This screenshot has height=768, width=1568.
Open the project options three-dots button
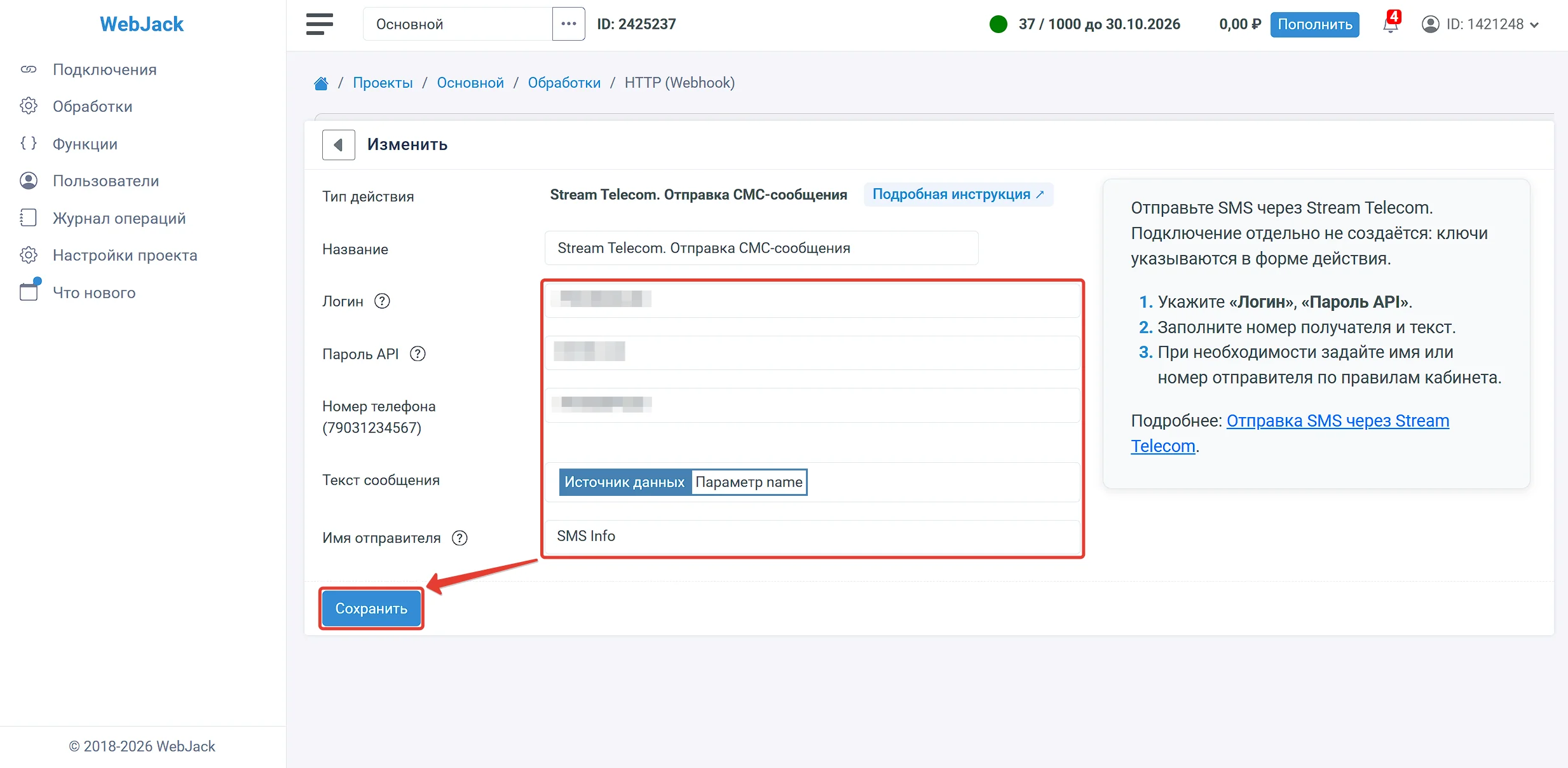[569, 24]
